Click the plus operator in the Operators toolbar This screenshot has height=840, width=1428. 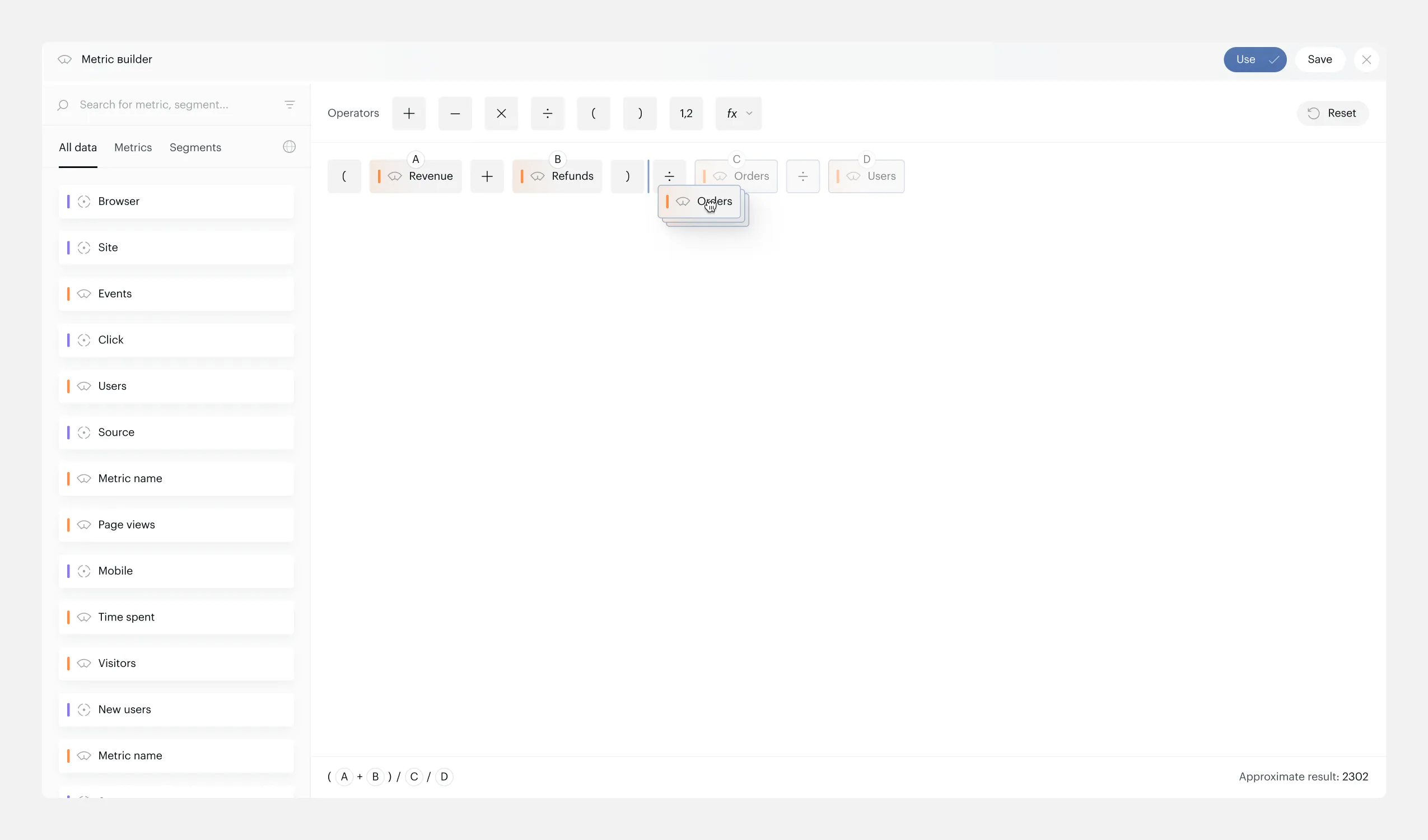point(409,113)
